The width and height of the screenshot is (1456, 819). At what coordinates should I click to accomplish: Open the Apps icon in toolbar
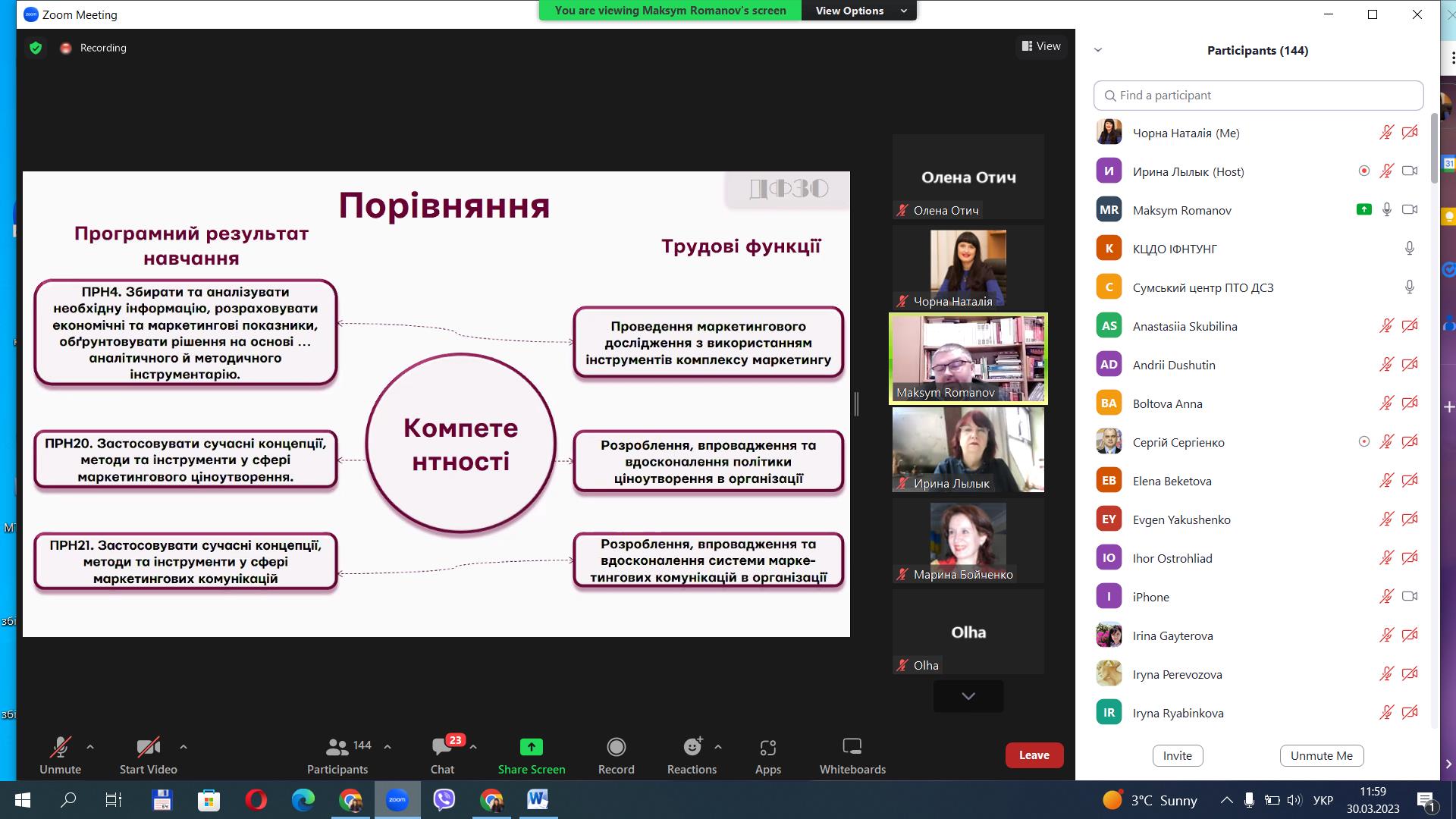point(767,748)
